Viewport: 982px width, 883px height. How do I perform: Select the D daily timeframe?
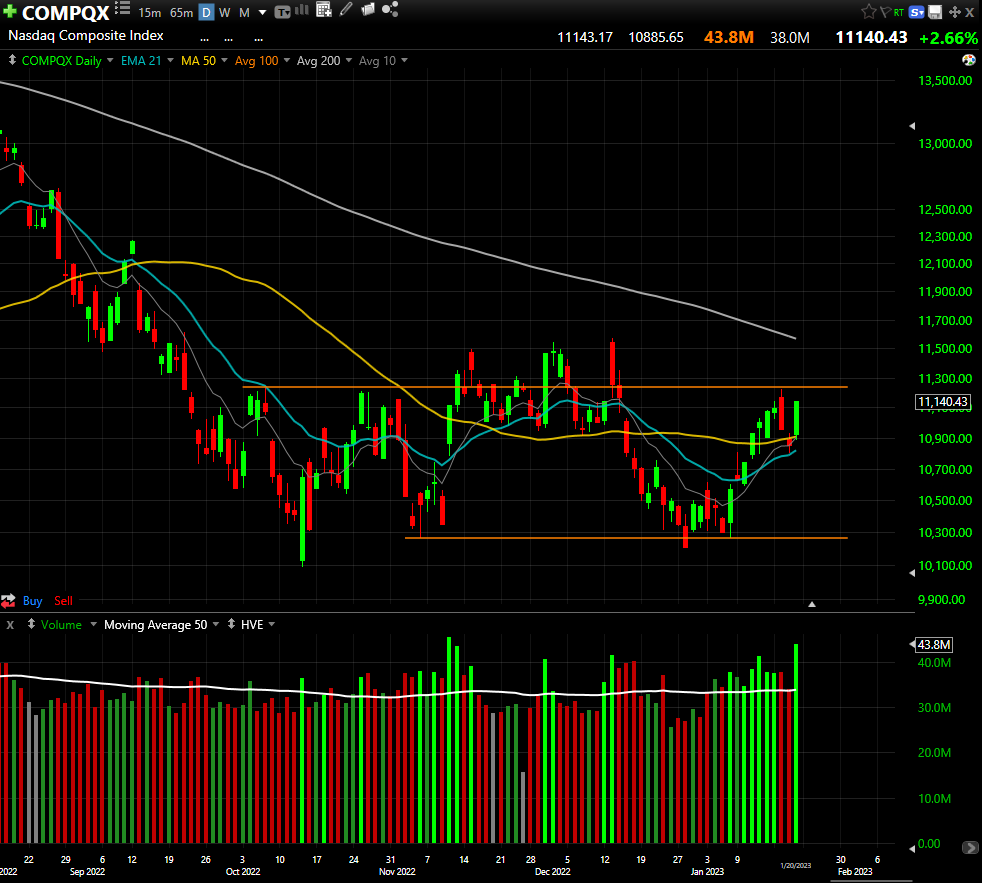click(206, 13)
